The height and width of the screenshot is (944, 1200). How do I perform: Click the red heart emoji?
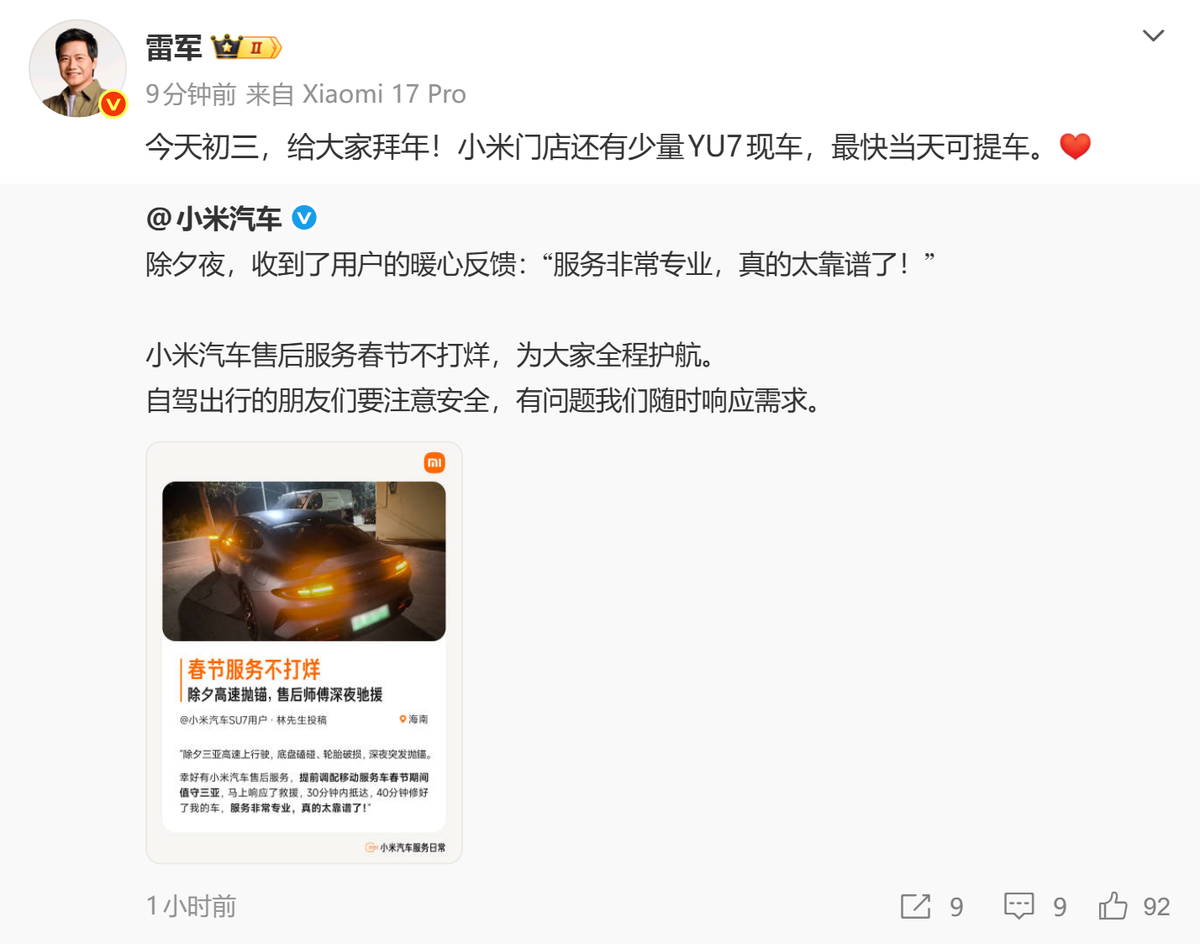coord(1075,149)
